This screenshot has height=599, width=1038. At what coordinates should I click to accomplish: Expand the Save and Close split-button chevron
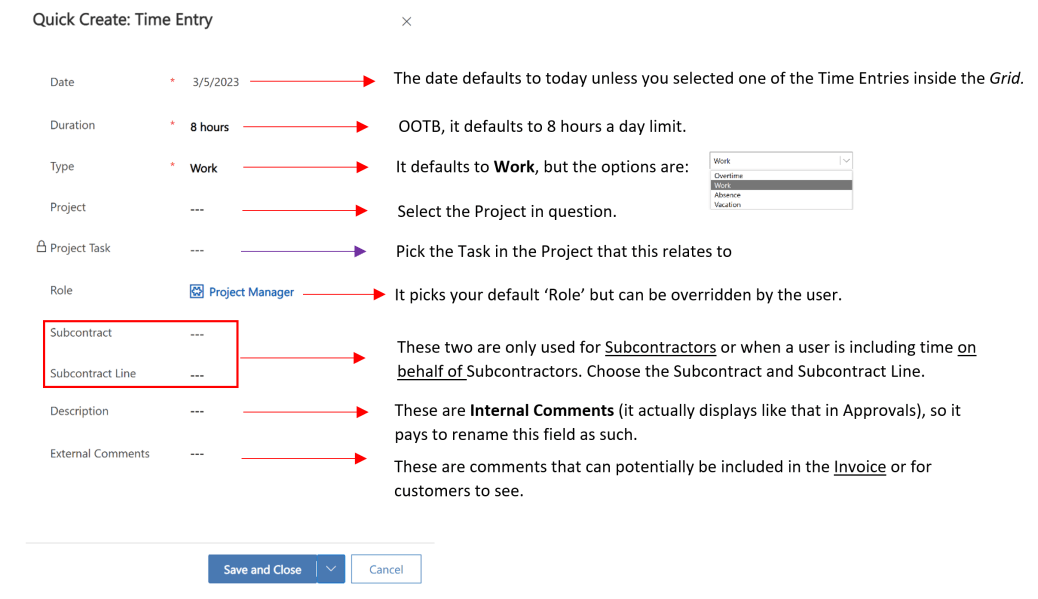[x=330, y=568]
